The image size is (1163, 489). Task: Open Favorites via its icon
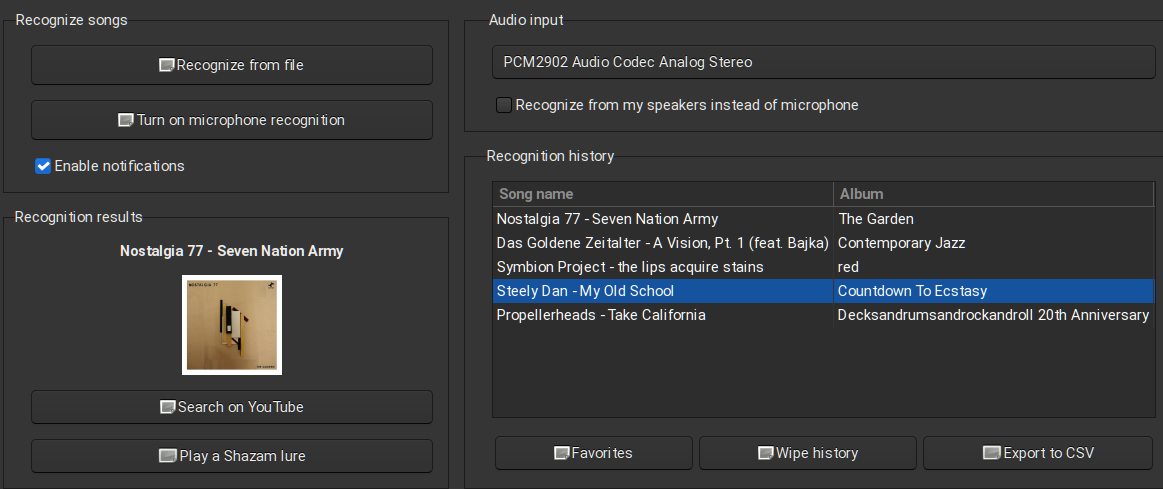[x=562, y=453]
